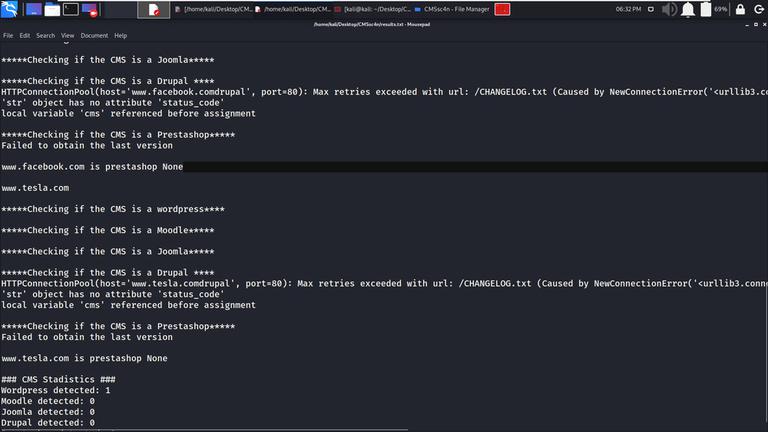Image resolution: width=768 pixels, height=432 pixels.
Task: Click the Mousepad document launcher icon
Action: pyautogui.click(x=154, y=9)
